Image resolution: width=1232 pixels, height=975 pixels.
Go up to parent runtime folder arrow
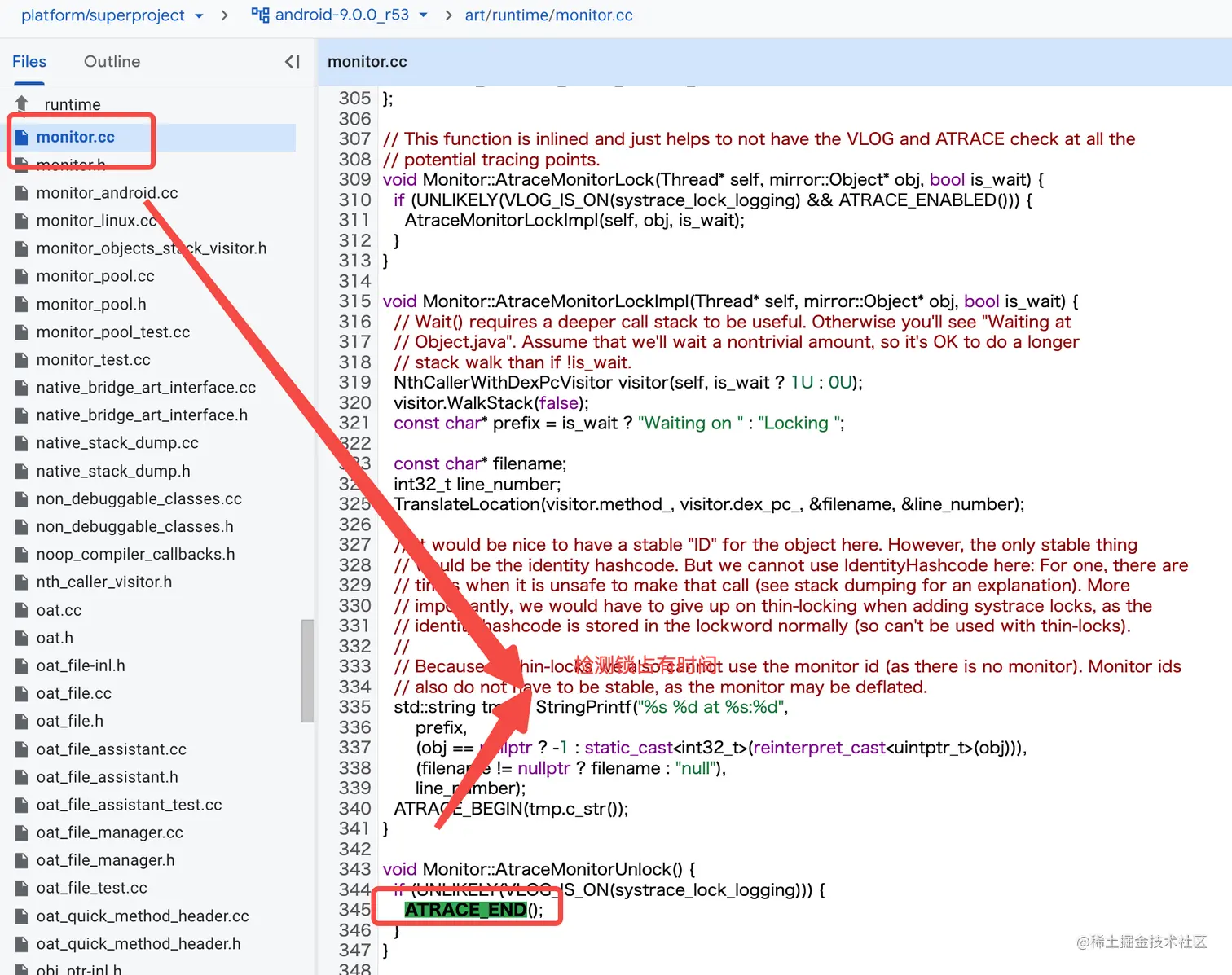23,104
